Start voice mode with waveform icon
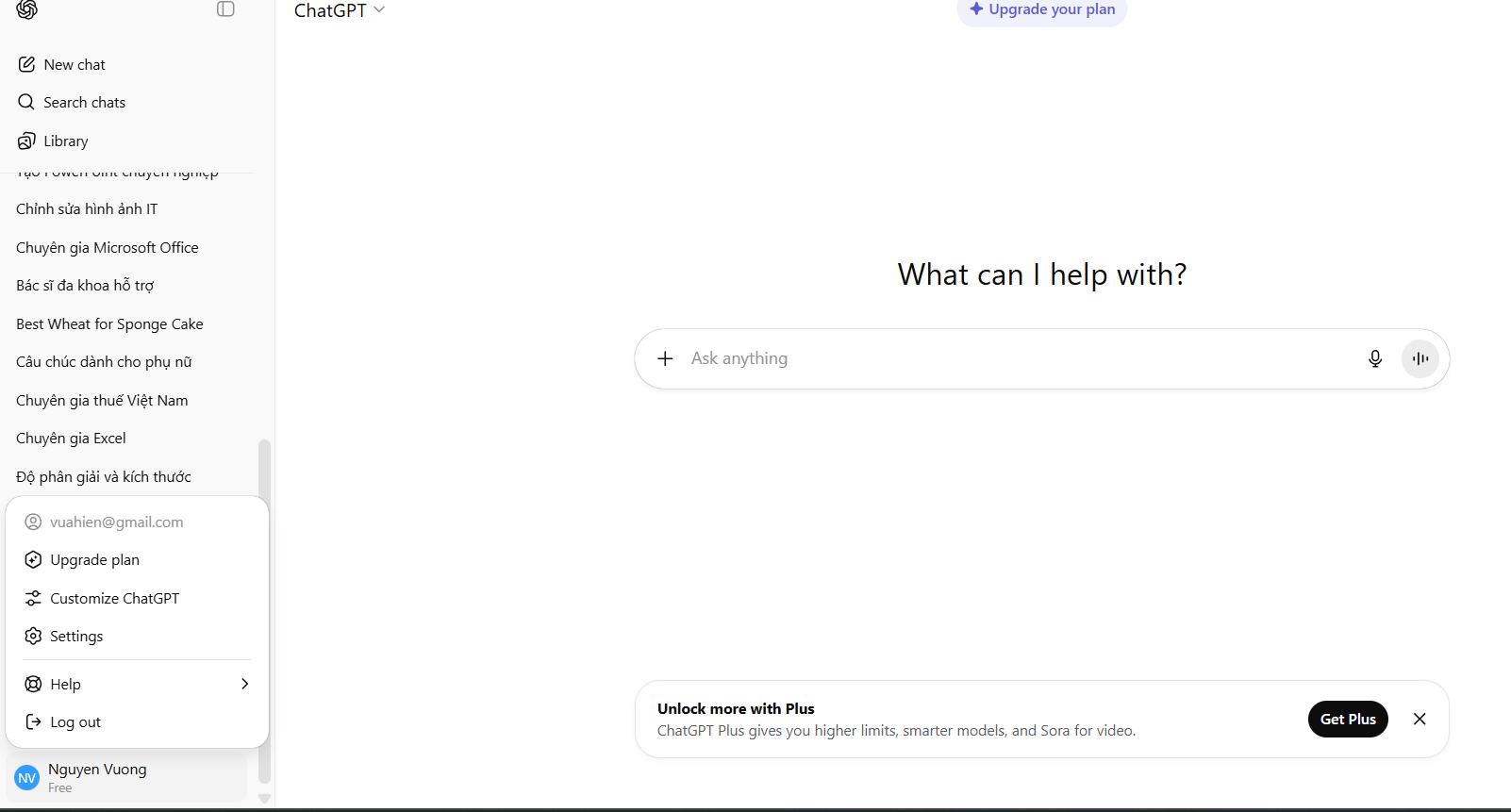The height and width of the screenshot is (812, 1511). point(1420,358)
